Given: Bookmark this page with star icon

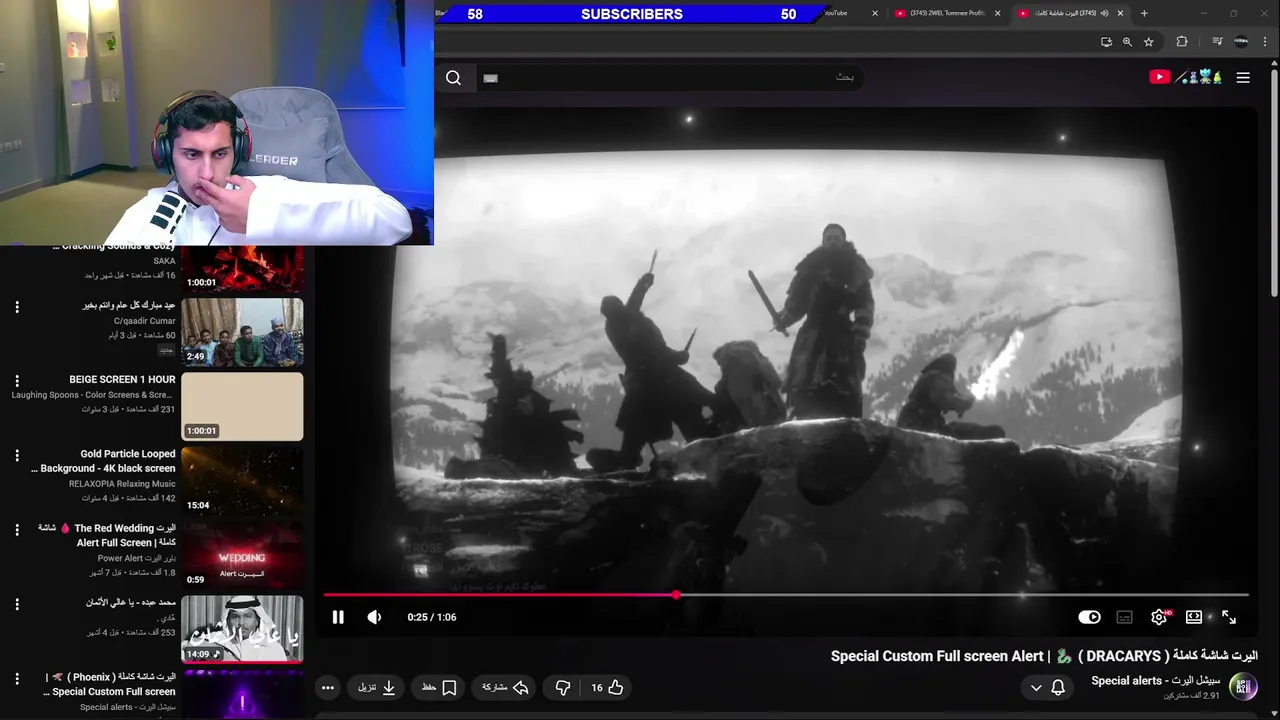Looking at the screenshot, I should [1149, 42].
